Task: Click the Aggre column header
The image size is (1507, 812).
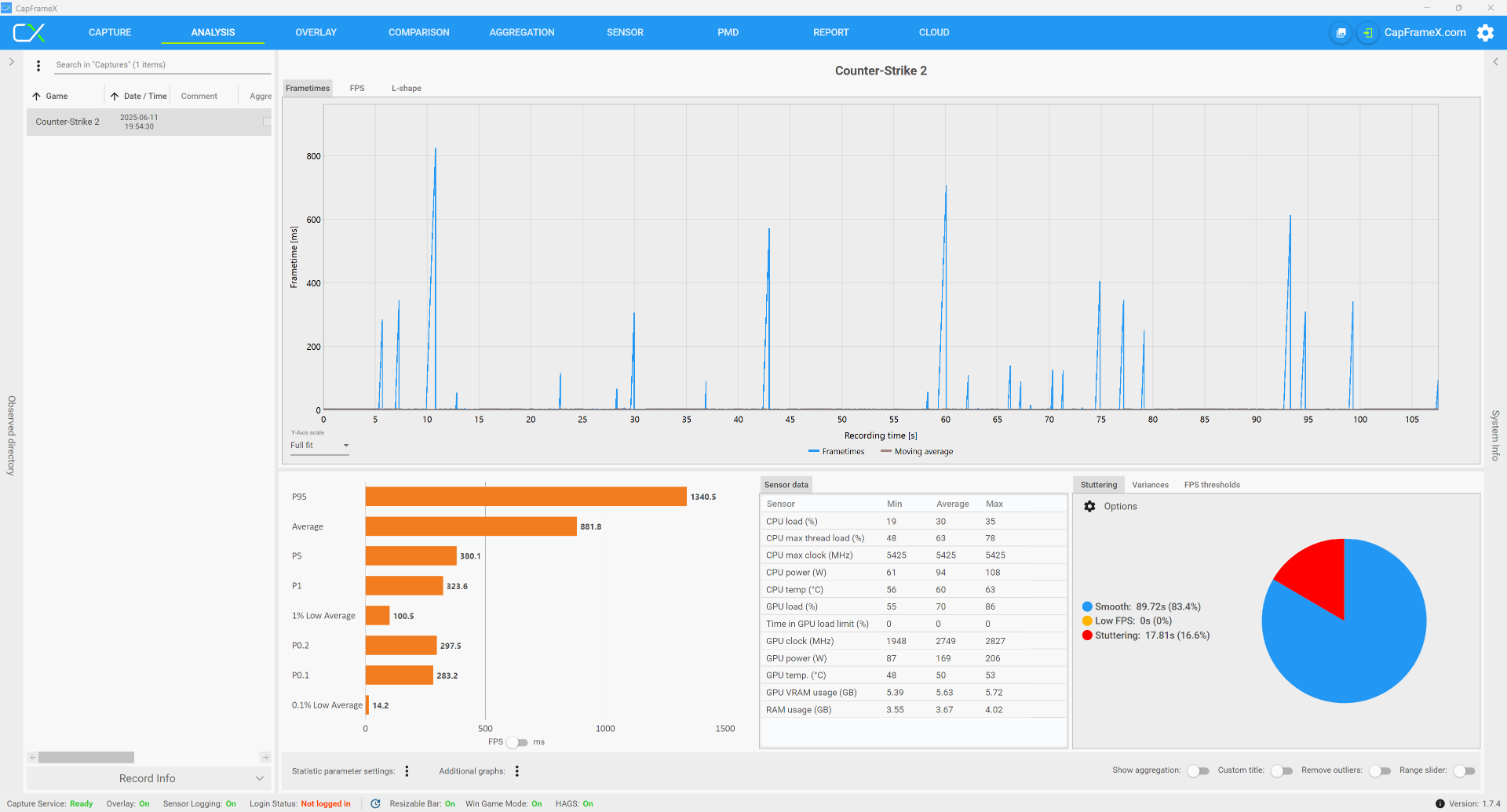Action: (261, 96)
